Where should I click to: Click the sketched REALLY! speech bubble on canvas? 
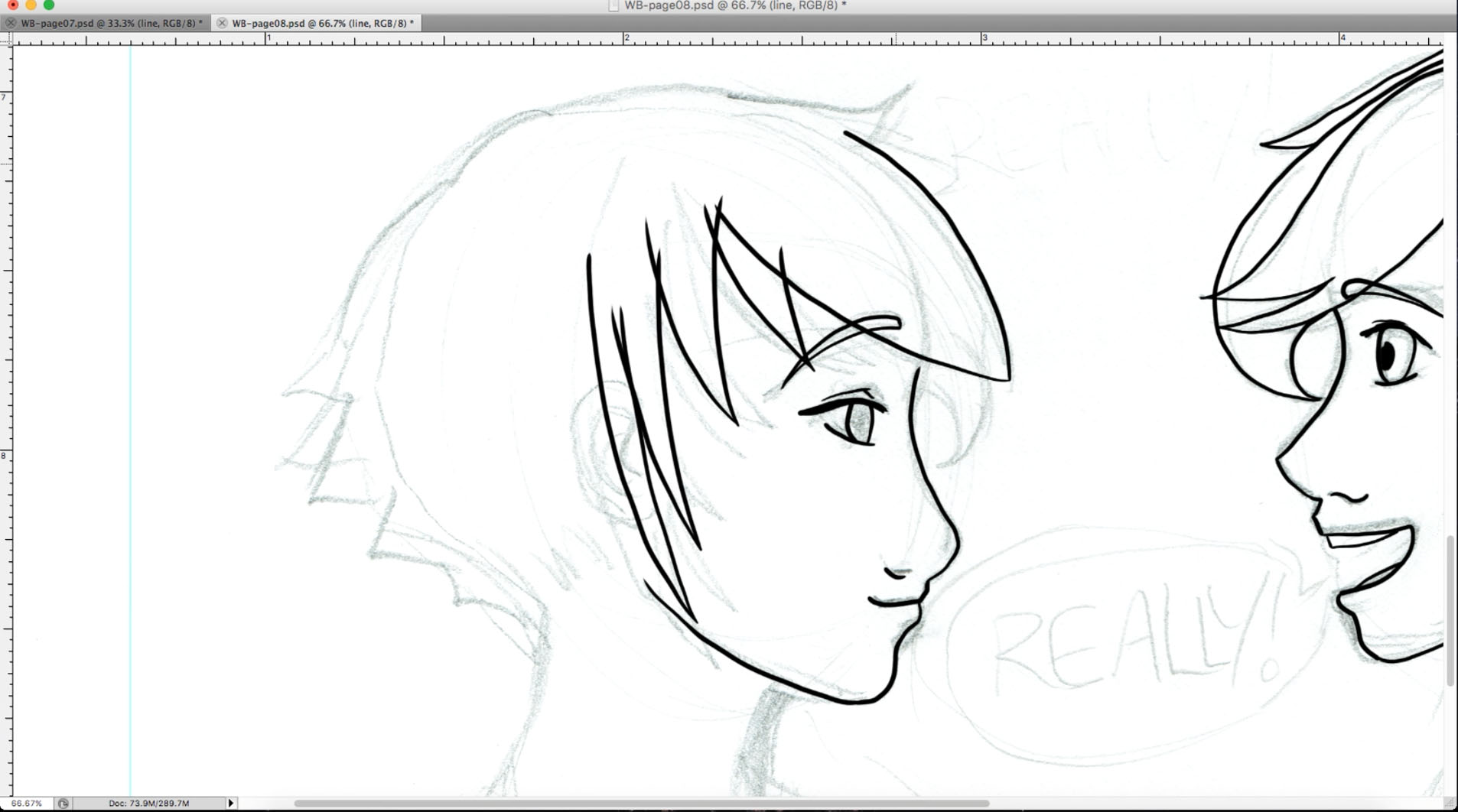[x=1132, y=642]
